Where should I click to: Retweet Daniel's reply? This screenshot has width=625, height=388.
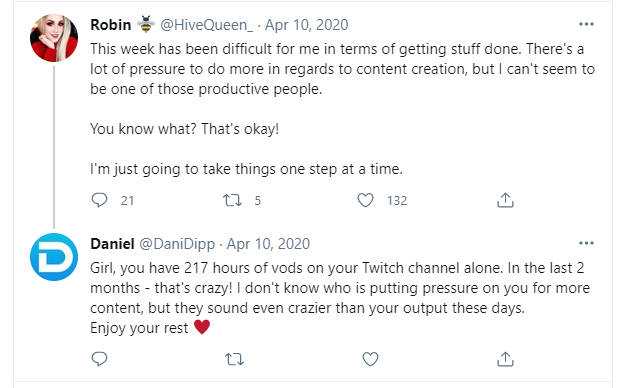pos(234,359)
